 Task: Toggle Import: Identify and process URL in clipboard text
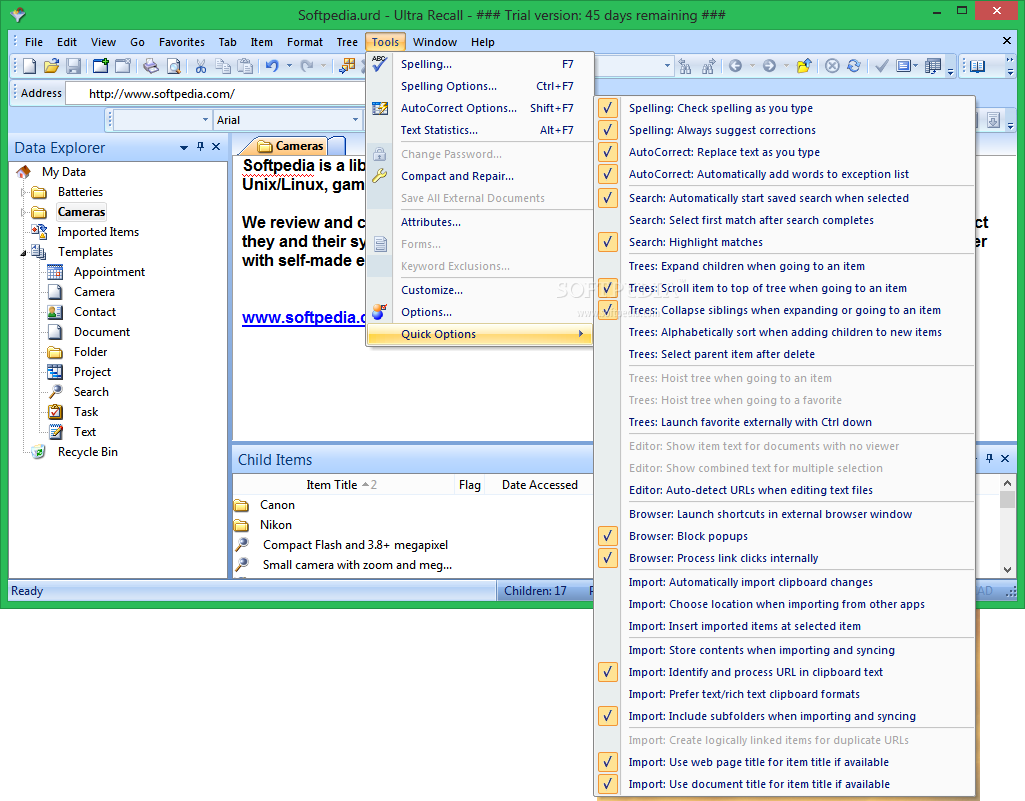(607, 672)
